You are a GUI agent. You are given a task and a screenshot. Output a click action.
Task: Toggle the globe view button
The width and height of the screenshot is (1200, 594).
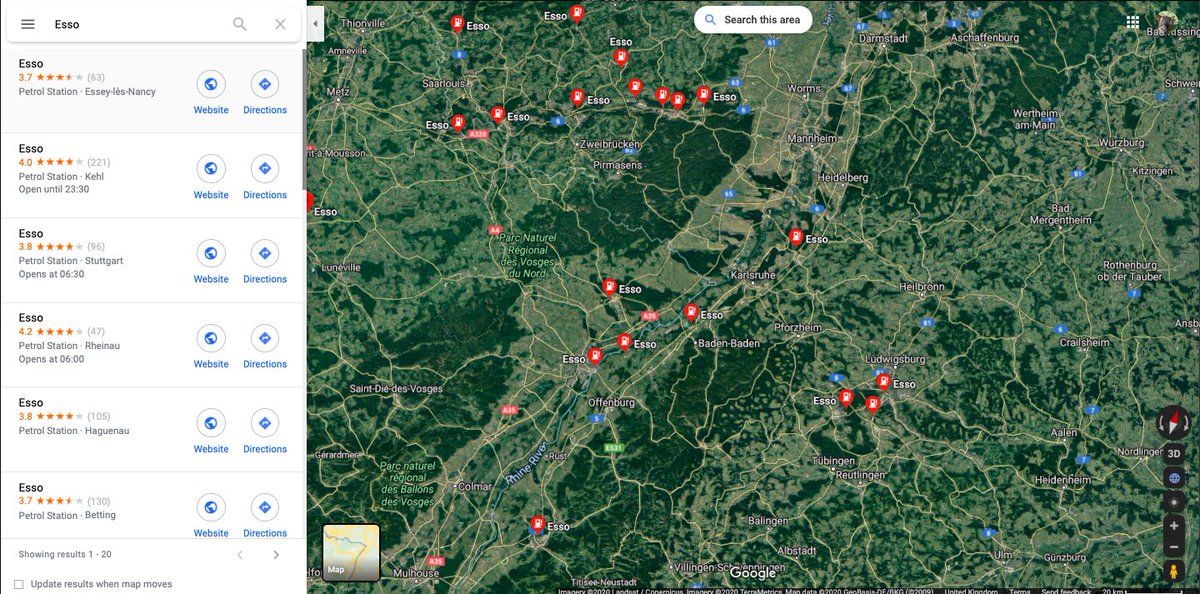pos(1174,478)
